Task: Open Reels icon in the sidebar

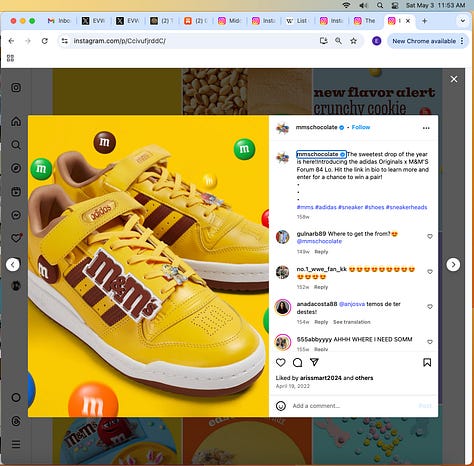Action: click(x=16, y=192)
